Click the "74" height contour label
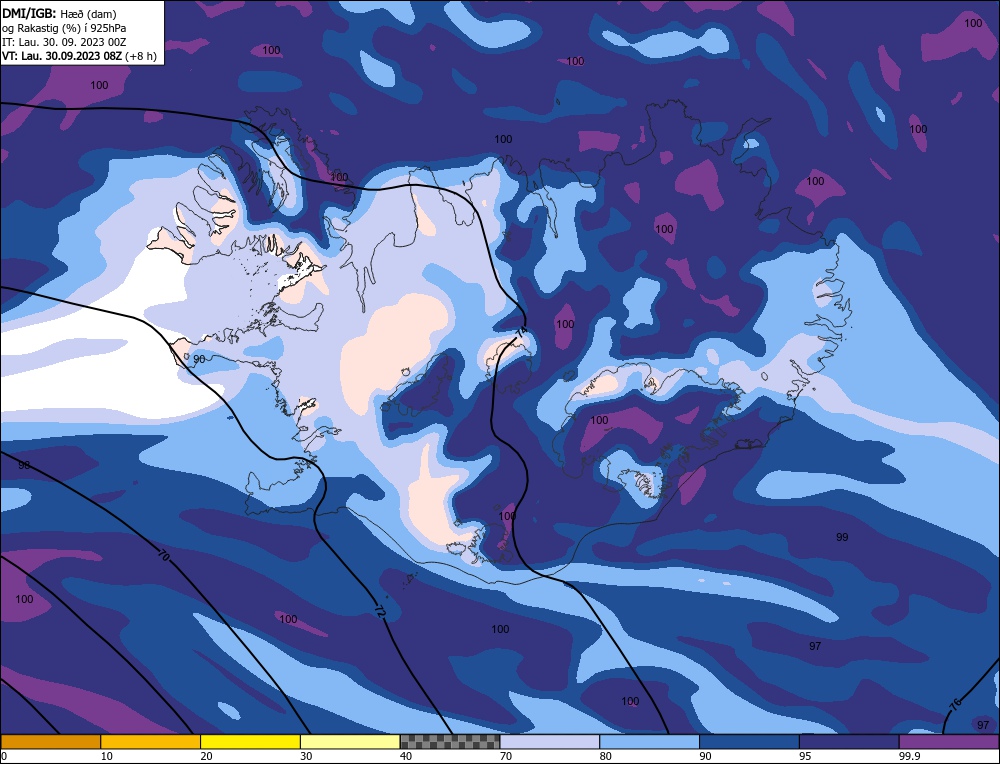Viewport: 1000px width, 764px height. point(522,331)
